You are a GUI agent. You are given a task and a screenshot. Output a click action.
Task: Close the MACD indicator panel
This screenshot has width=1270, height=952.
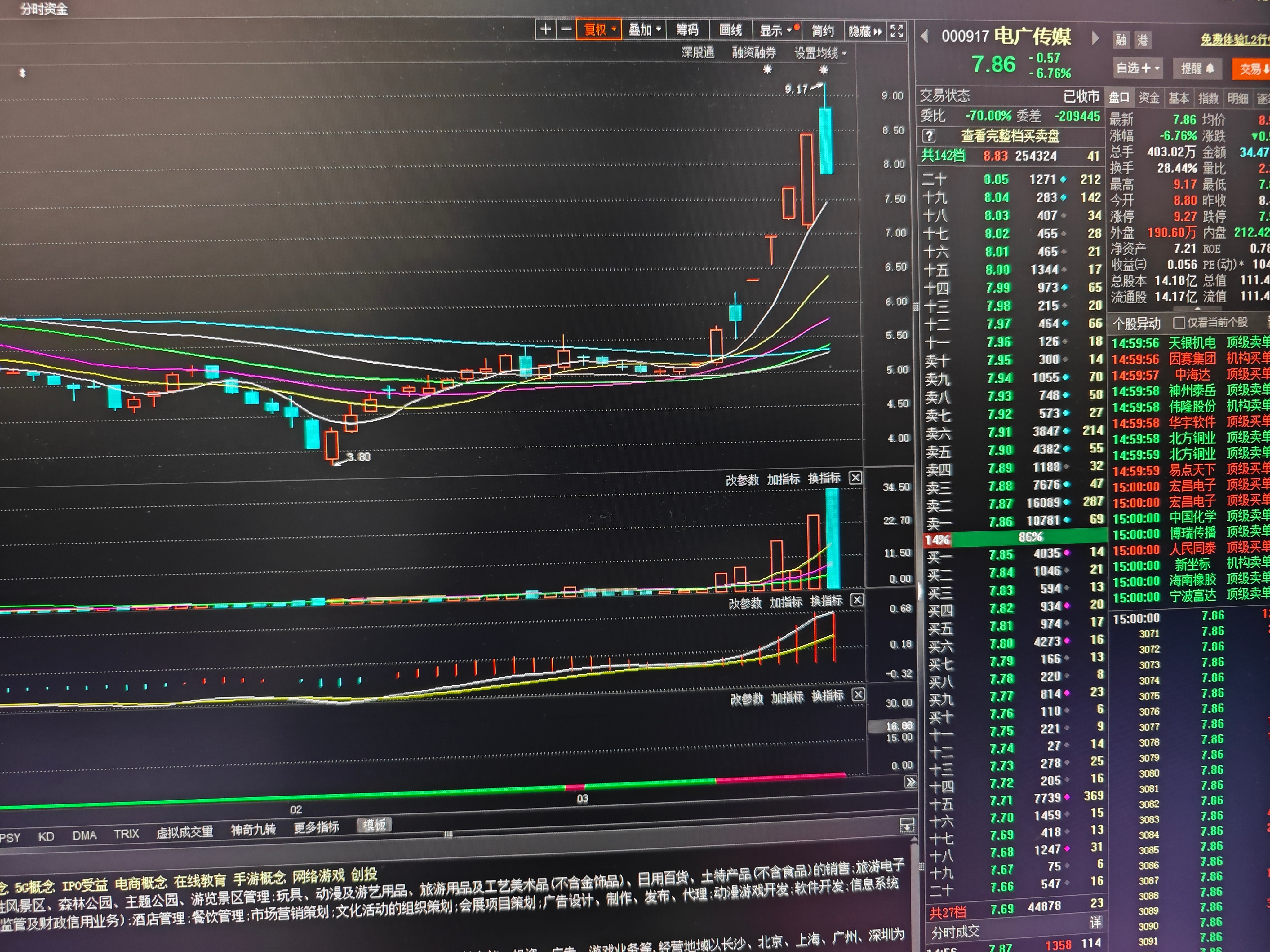857,600
